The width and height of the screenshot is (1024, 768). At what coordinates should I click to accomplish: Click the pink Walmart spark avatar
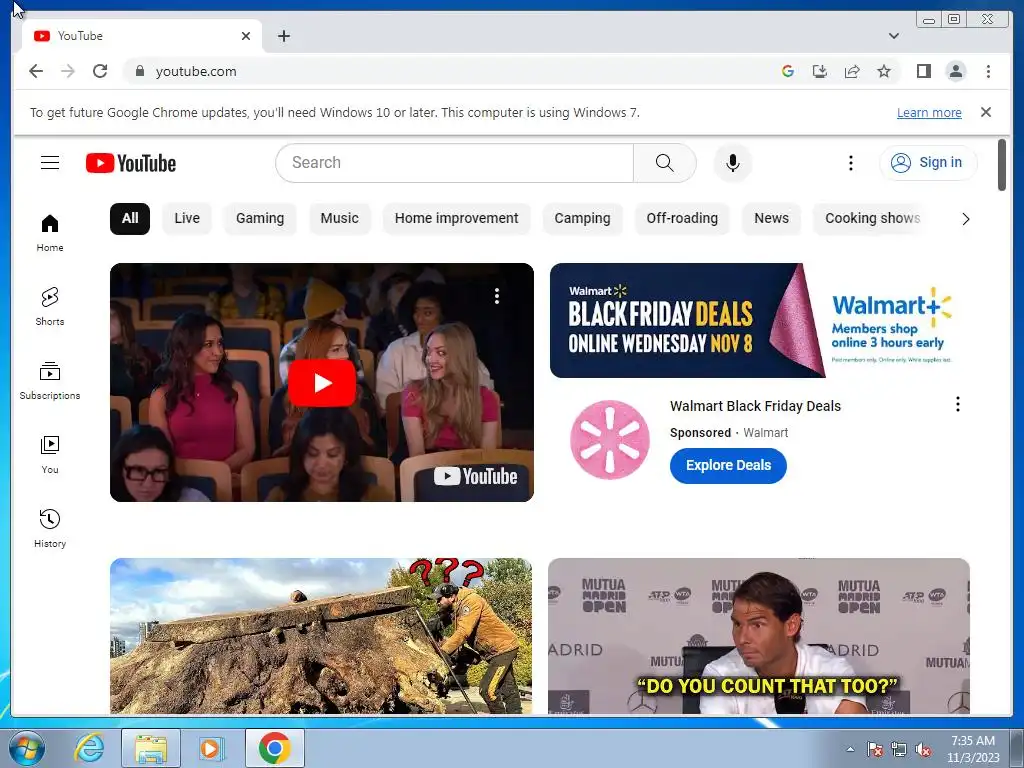[x=610, y=440]
